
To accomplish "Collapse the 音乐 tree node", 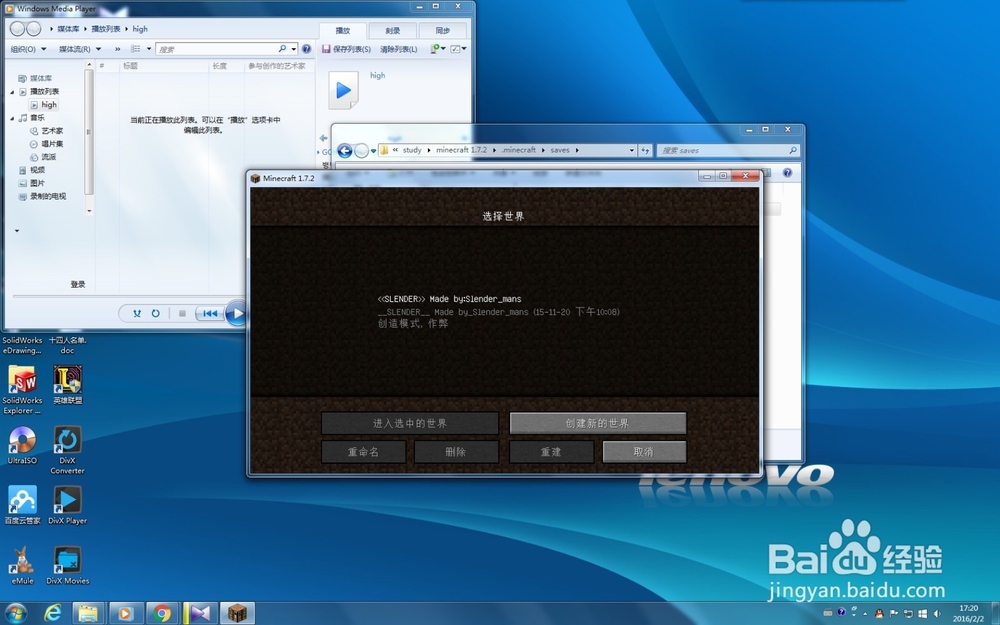I will (12, 118).
